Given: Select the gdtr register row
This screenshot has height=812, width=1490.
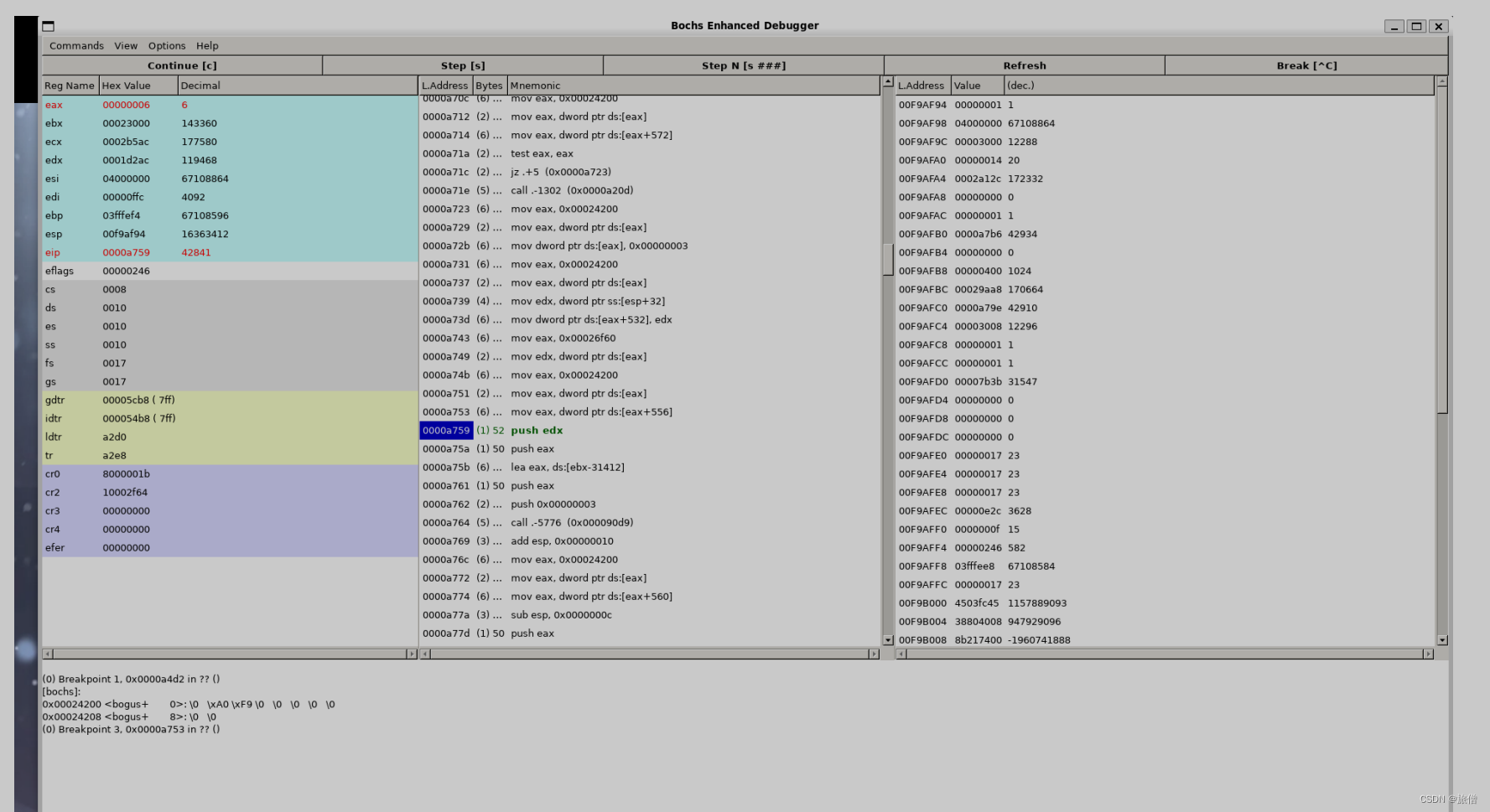Looking at the screenshot, I should pyautogui.click(x=230, y=400).
